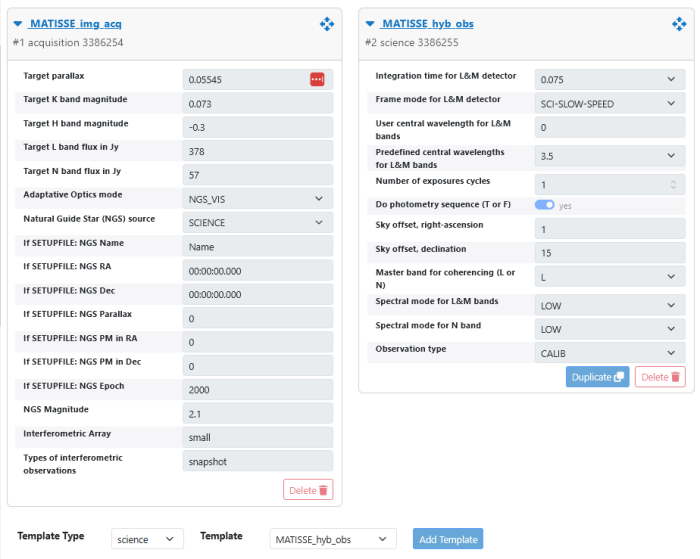Adjust Number of exposures cycles stepper
This screenshot has height=559, width=700.
pos(673,185)
